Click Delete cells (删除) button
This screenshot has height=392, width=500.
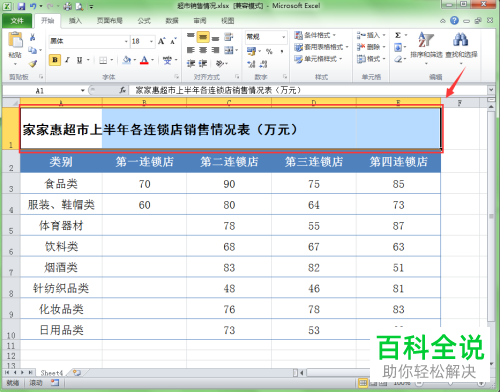(371, 47)
